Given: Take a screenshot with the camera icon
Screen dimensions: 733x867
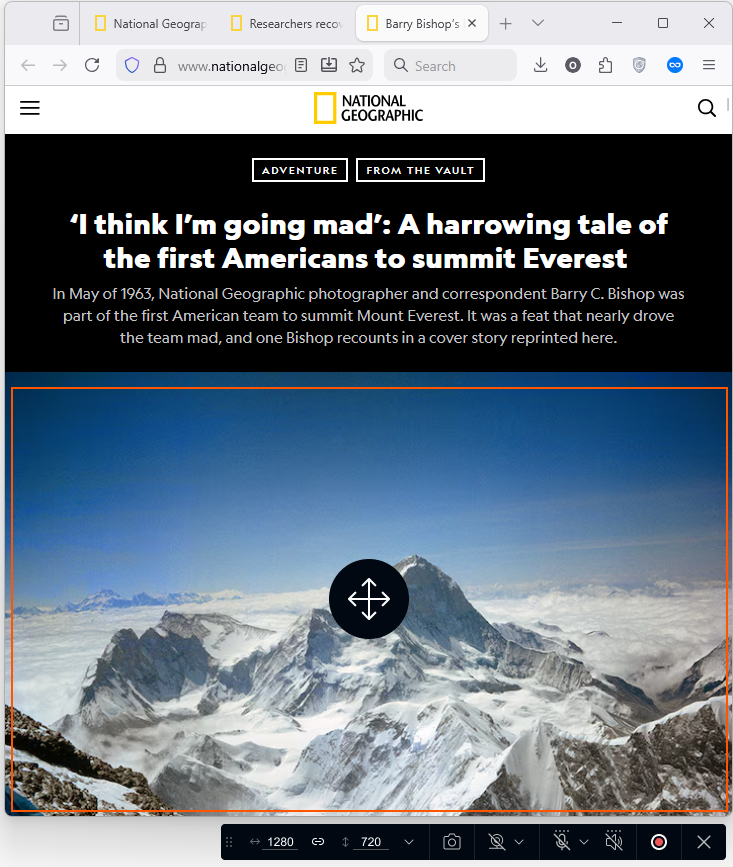Looking at the screenshot, I should tap(452, 842).
